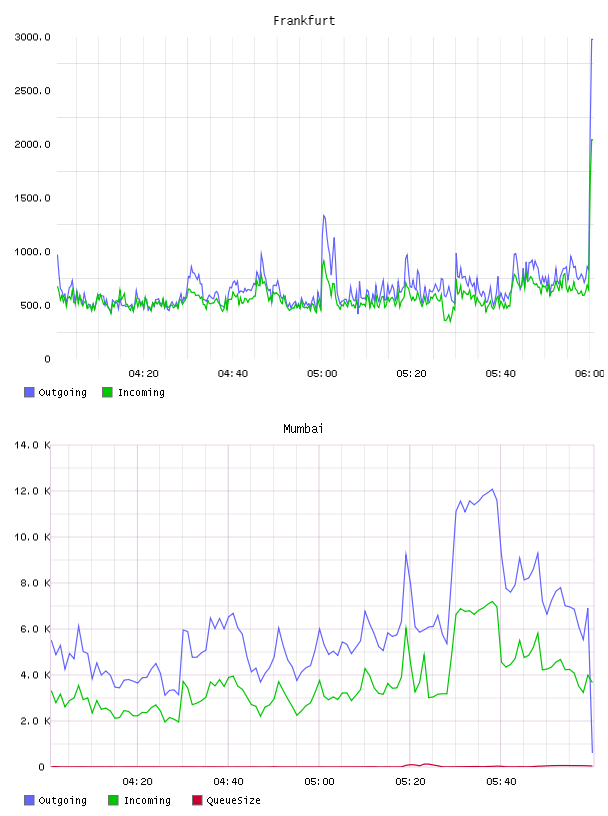Click the 04:40 time label in Mumbai chart

[229, 782]
